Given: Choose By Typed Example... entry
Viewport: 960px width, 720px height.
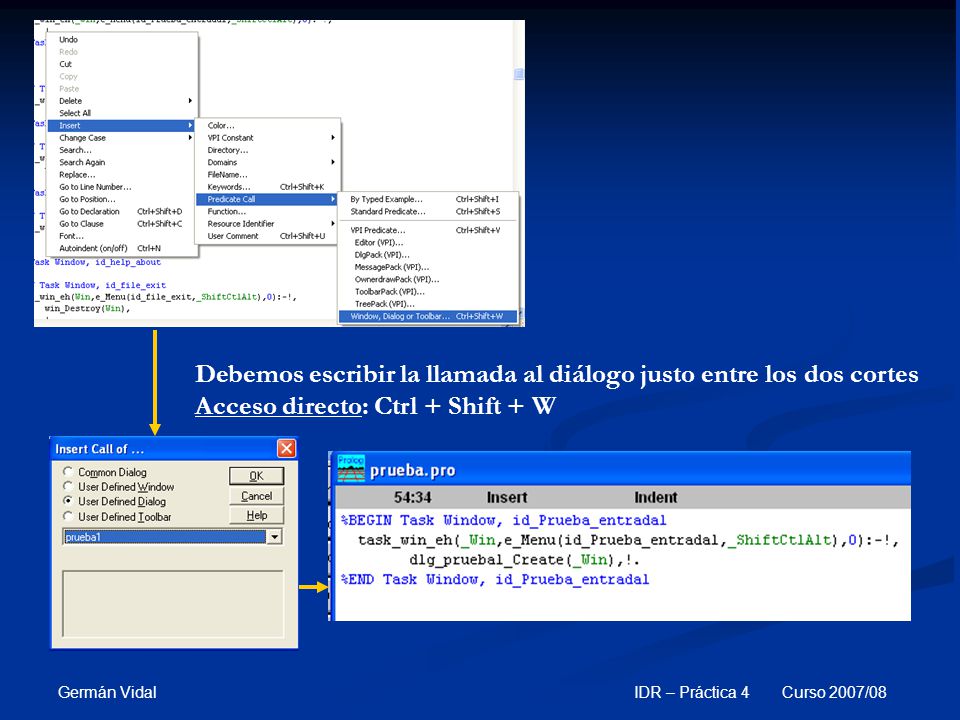Looking at the screenshot, I should pyautogui.click(x=429, y=199).
